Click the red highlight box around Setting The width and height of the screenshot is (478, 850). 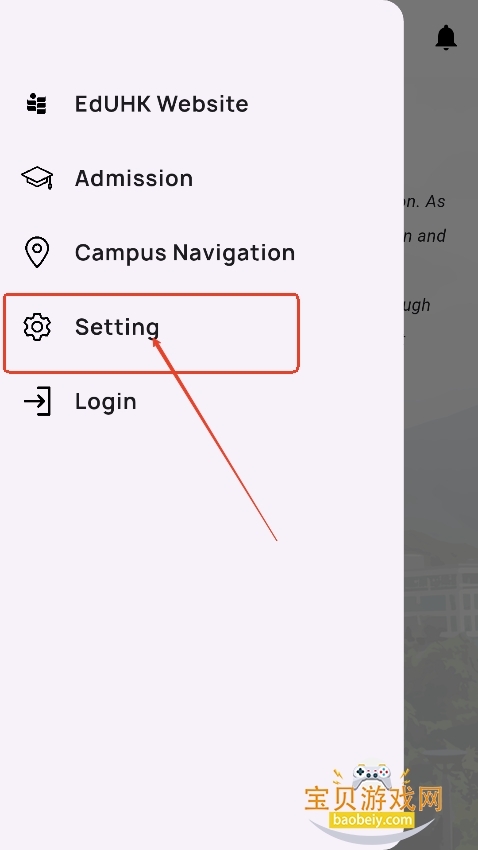point(151,333)
